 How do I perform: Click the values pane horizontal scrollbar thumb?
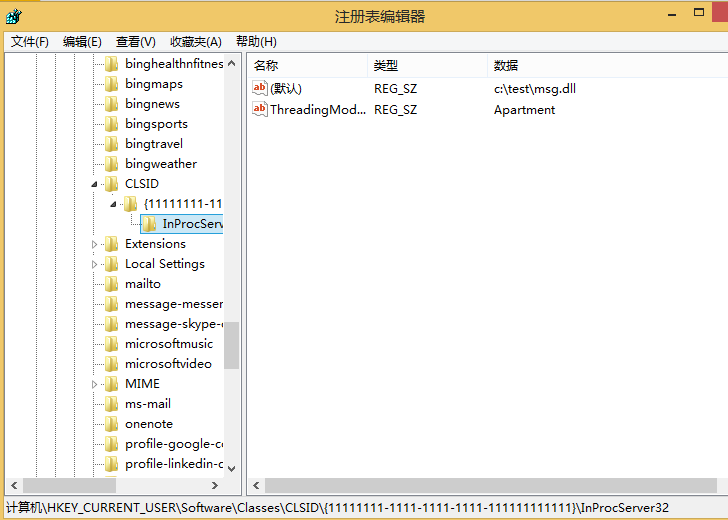click(x=491, y=486)
